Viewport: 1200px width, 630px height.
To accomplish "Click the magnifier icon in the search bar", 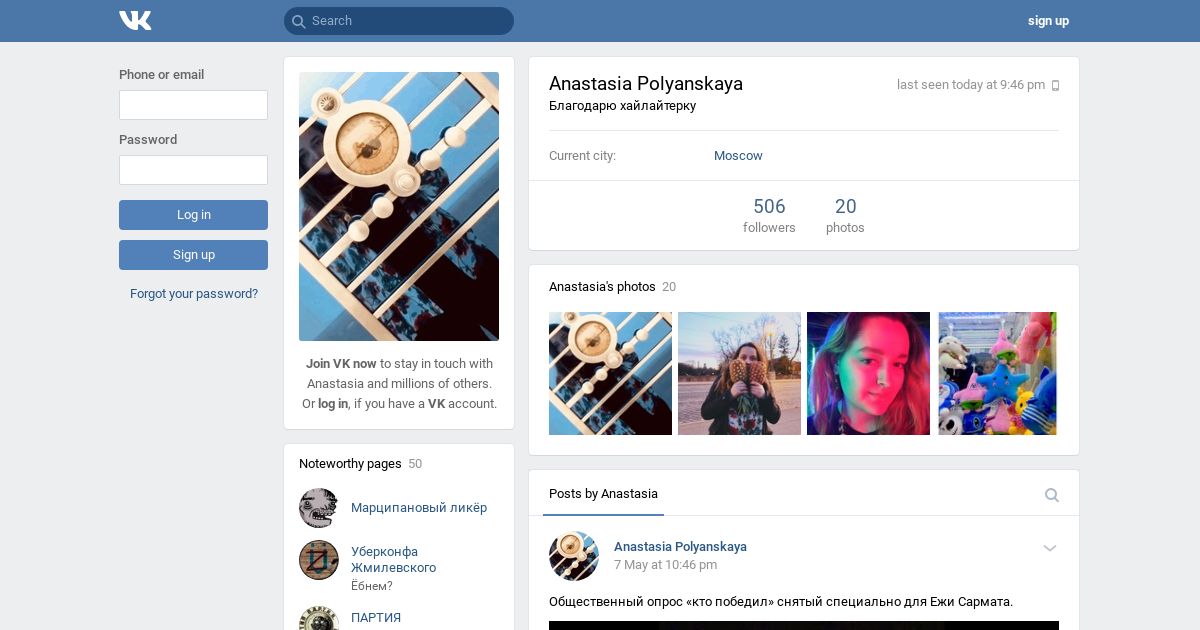I will point(298,21).
